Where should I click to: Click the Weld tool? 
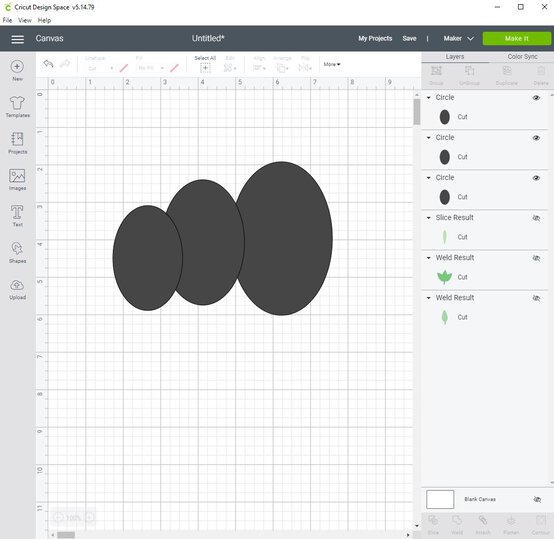pos(457,525)
